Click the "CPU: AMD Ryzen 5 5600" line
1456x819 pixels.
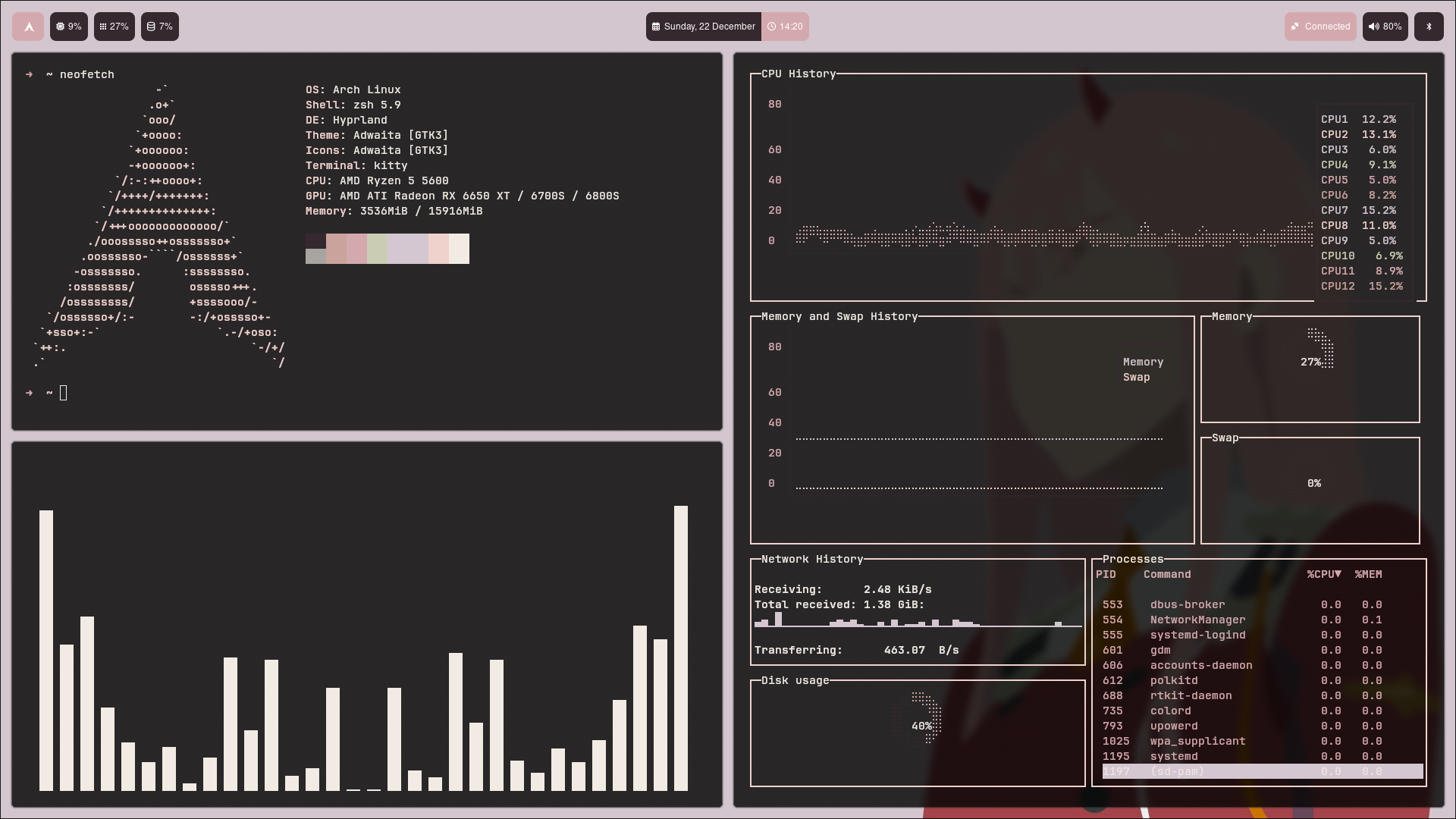pyautogui.click(x=377, y=180)
